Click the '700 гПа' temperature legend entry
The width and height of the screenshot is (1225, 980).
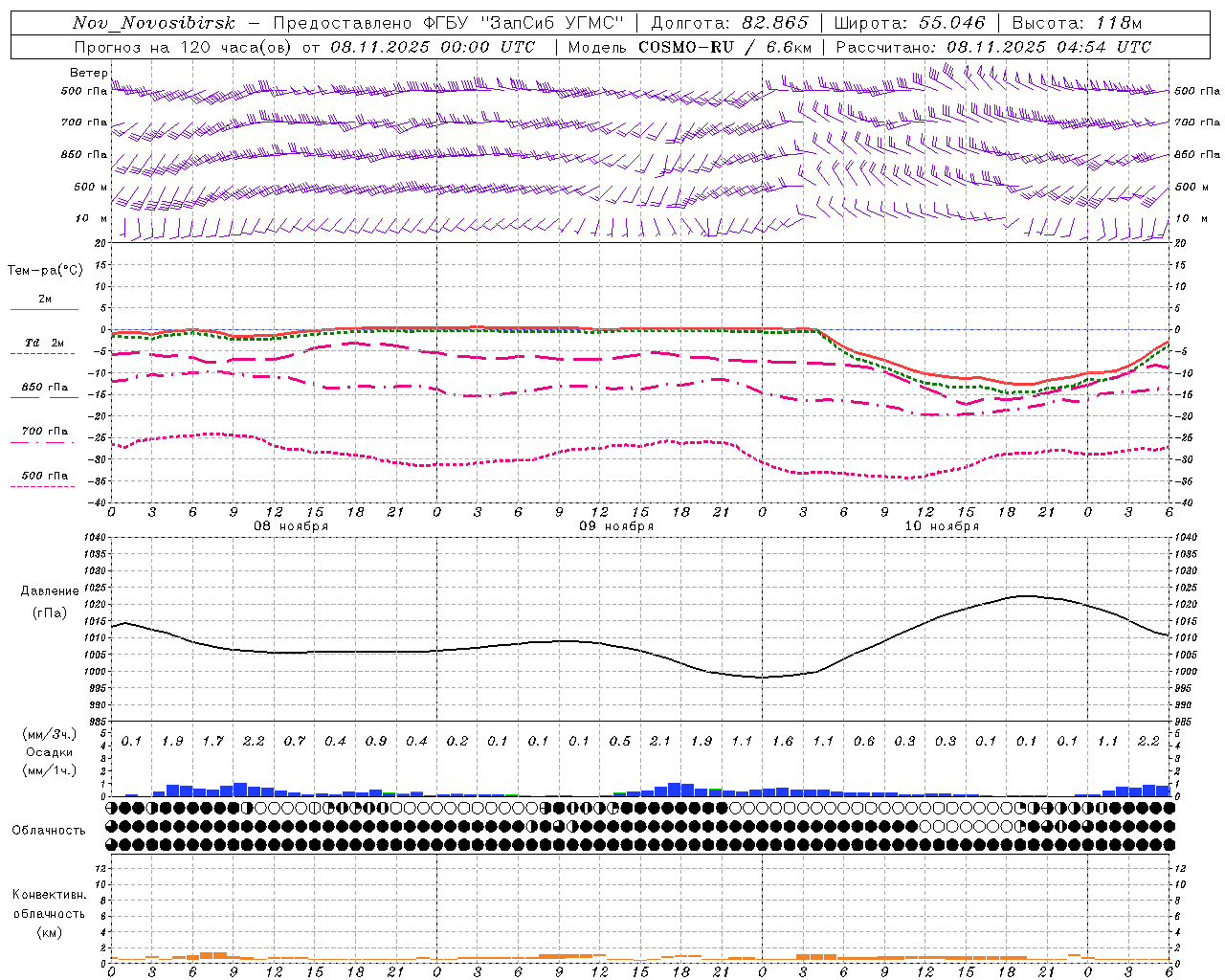click(x=45, y=432)
